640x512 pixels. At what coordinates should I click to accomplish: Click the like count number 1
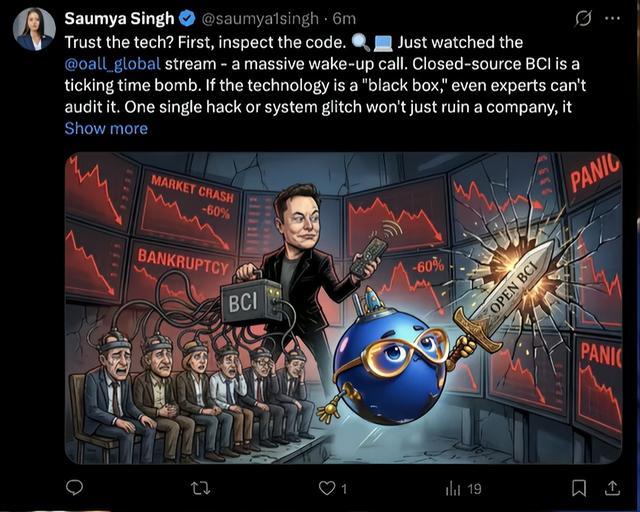(x=344, y=489)
